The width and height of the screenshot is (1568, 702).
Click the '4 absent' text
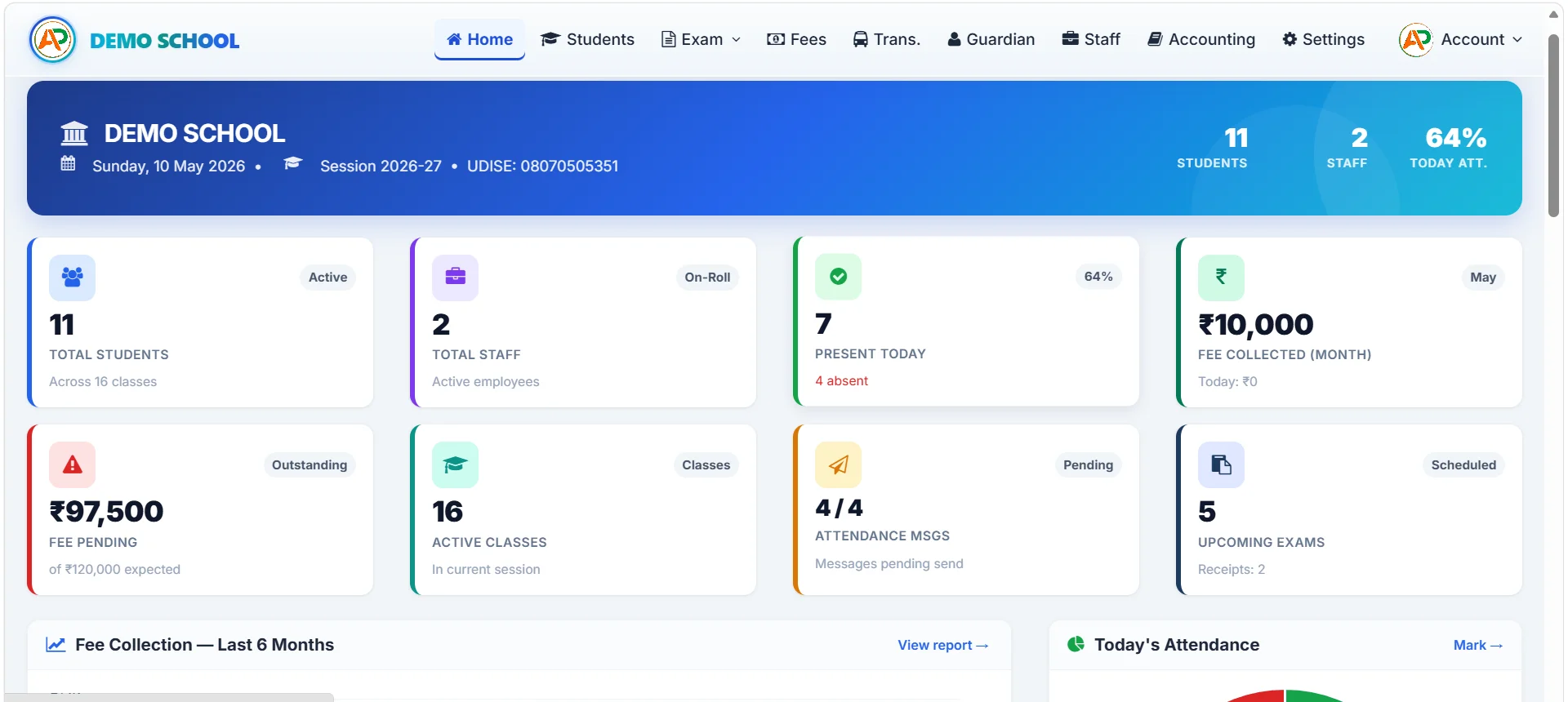[x=841, y=380]
